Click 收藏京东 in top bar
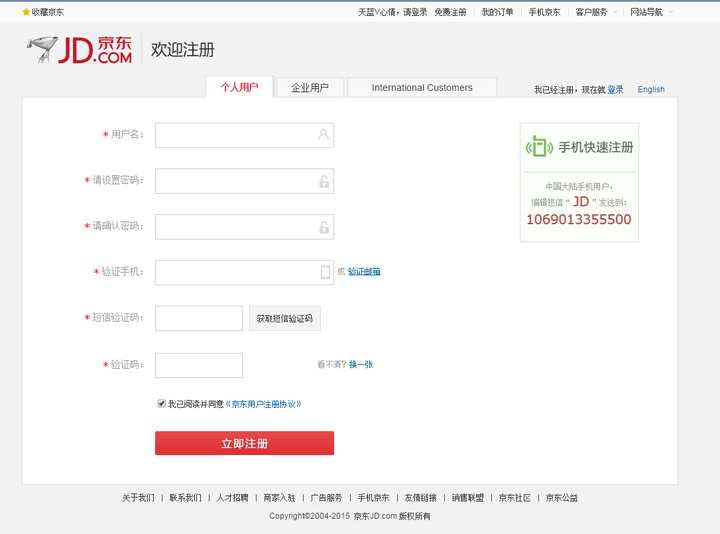Screen dimensions: 720x534 (48, 12)
